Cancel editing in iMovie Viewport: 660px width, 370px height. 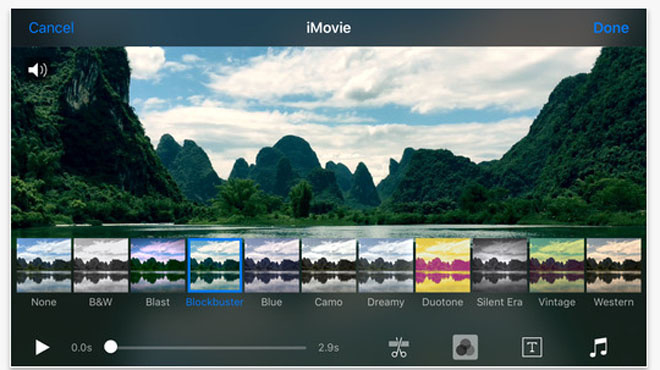click(x=51, y=28)
